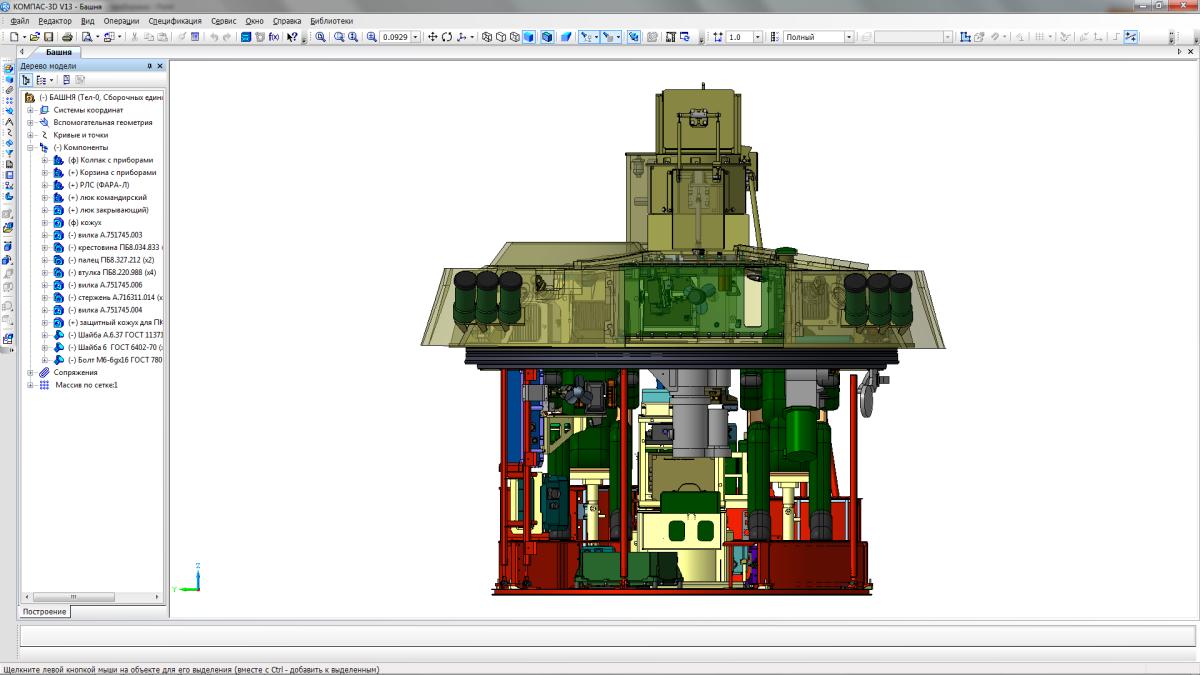Open the 'Операции' menu
The width and height of the screenshot is (1200, 675).
pos(121,21)
